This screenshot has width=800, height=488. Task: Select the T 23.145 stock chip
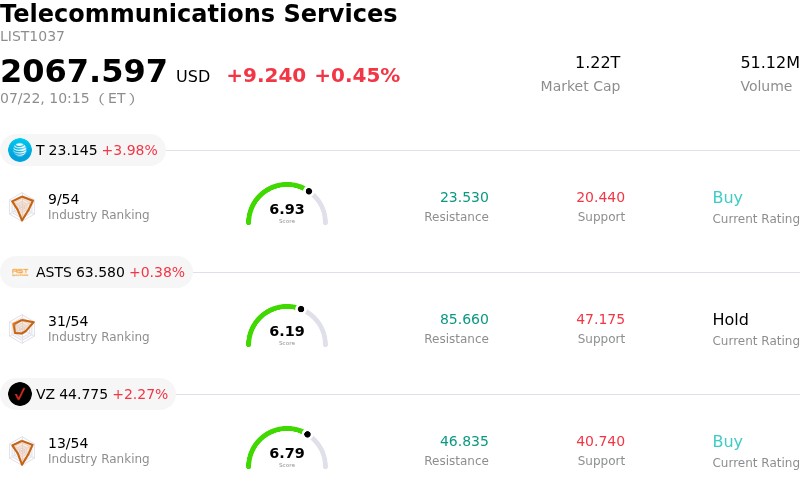[83, 150]
